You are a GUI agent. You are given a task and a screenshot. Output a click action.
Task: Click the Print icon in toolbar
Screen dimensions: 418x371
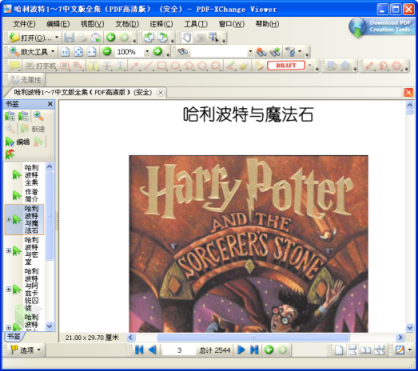tap(83, 38)
